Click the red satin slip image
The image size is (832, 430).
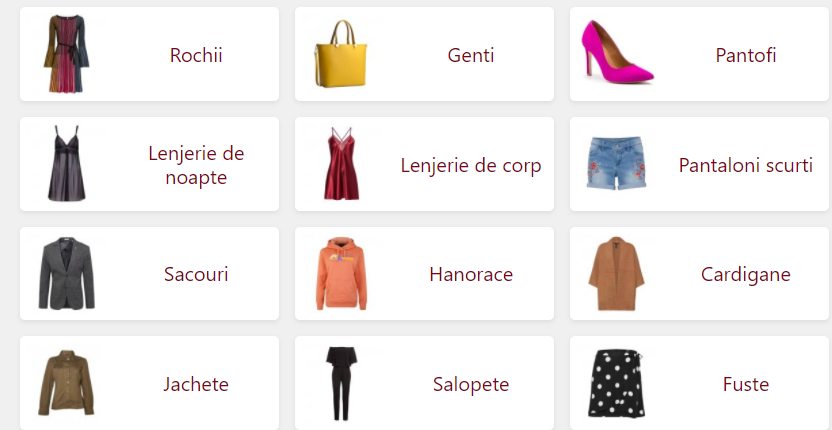tap(342, 164)
